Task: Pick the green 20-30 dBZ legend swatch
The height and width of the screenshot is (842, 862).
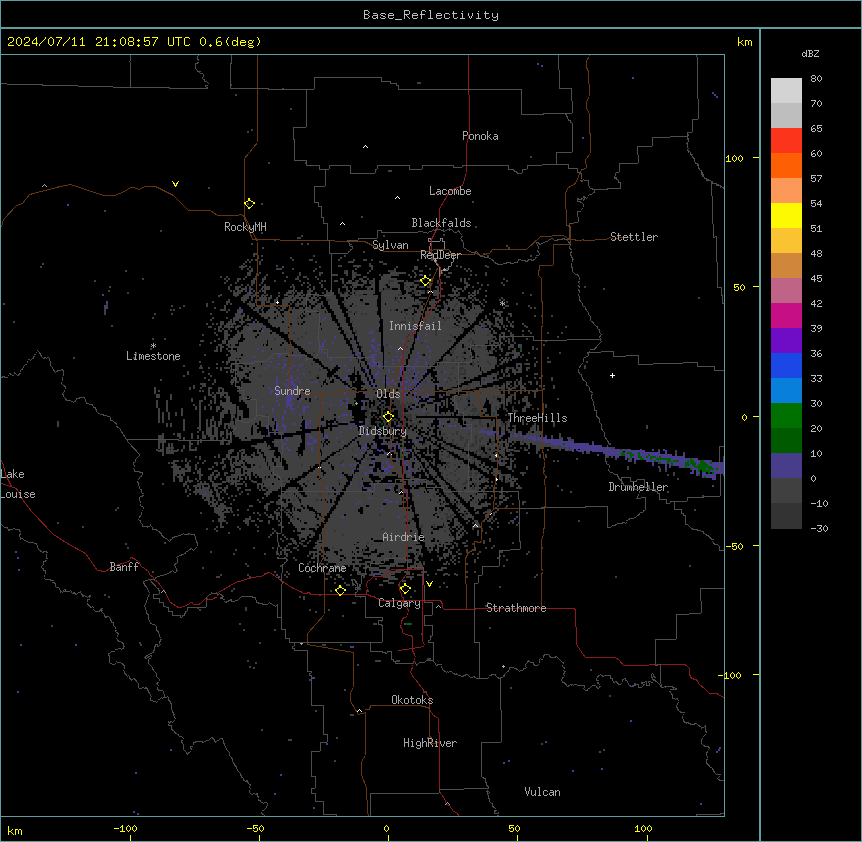Action: [x=786, y=416]
